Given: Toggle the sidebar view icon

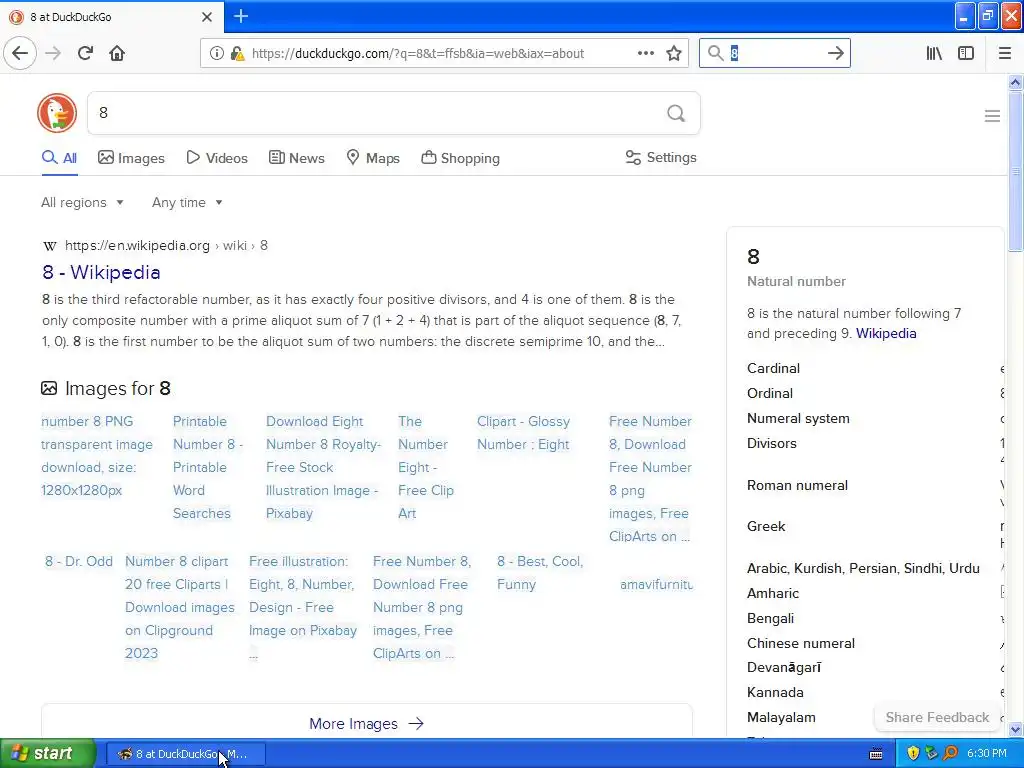Looking at the screenshot, I should [x=966, y=54].
